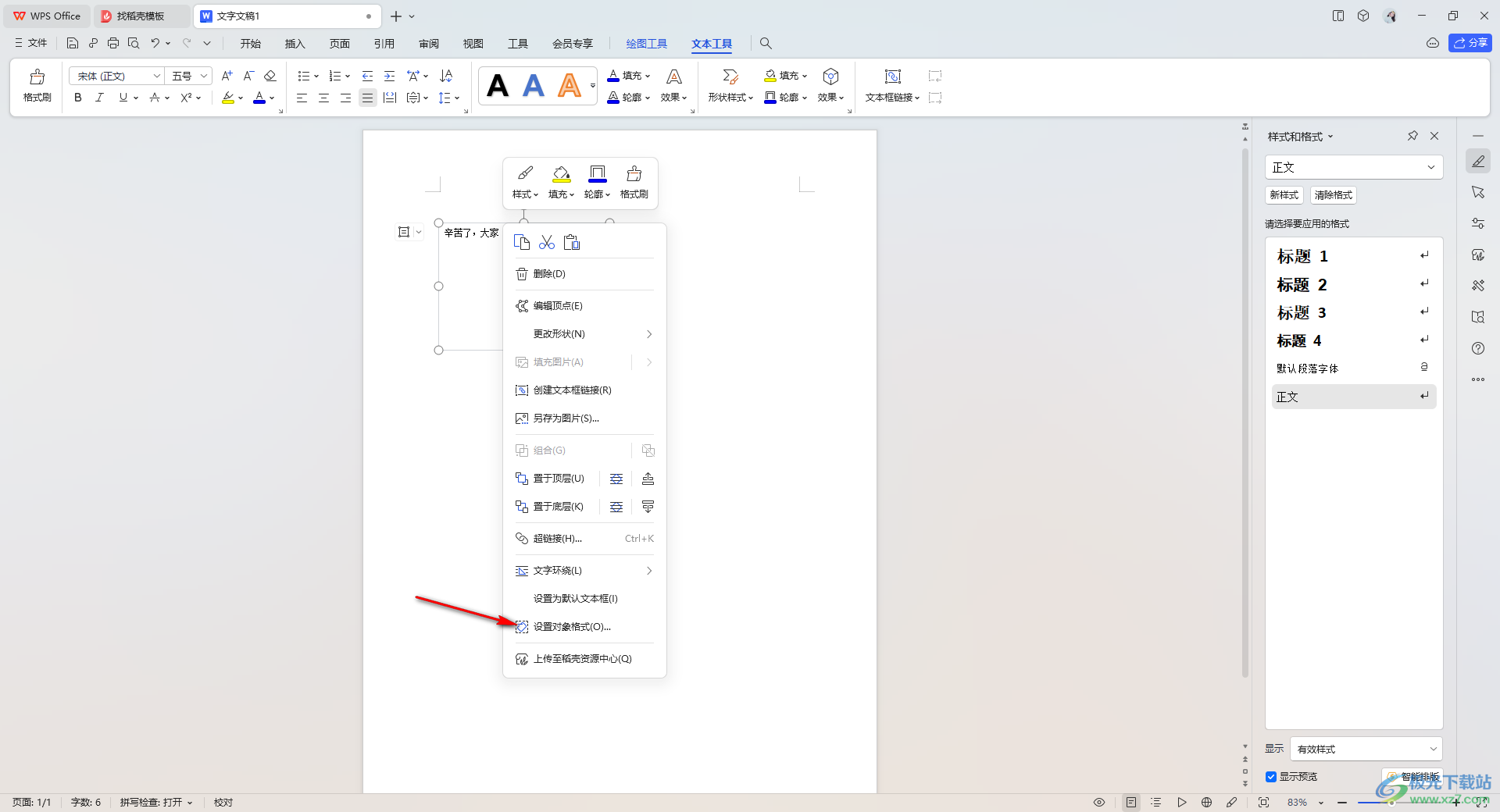
Task: Click 拼写检查: 打开 in status bar
Action: click(x=155, y=803)
